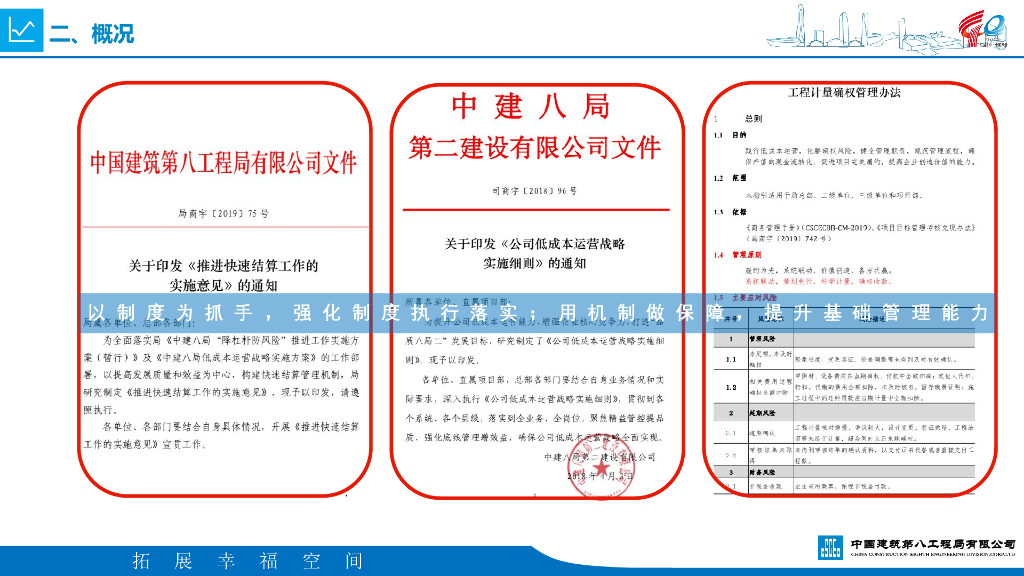Click the red and blue emblem at top right

pyautogui.click(x=984, y=29)
